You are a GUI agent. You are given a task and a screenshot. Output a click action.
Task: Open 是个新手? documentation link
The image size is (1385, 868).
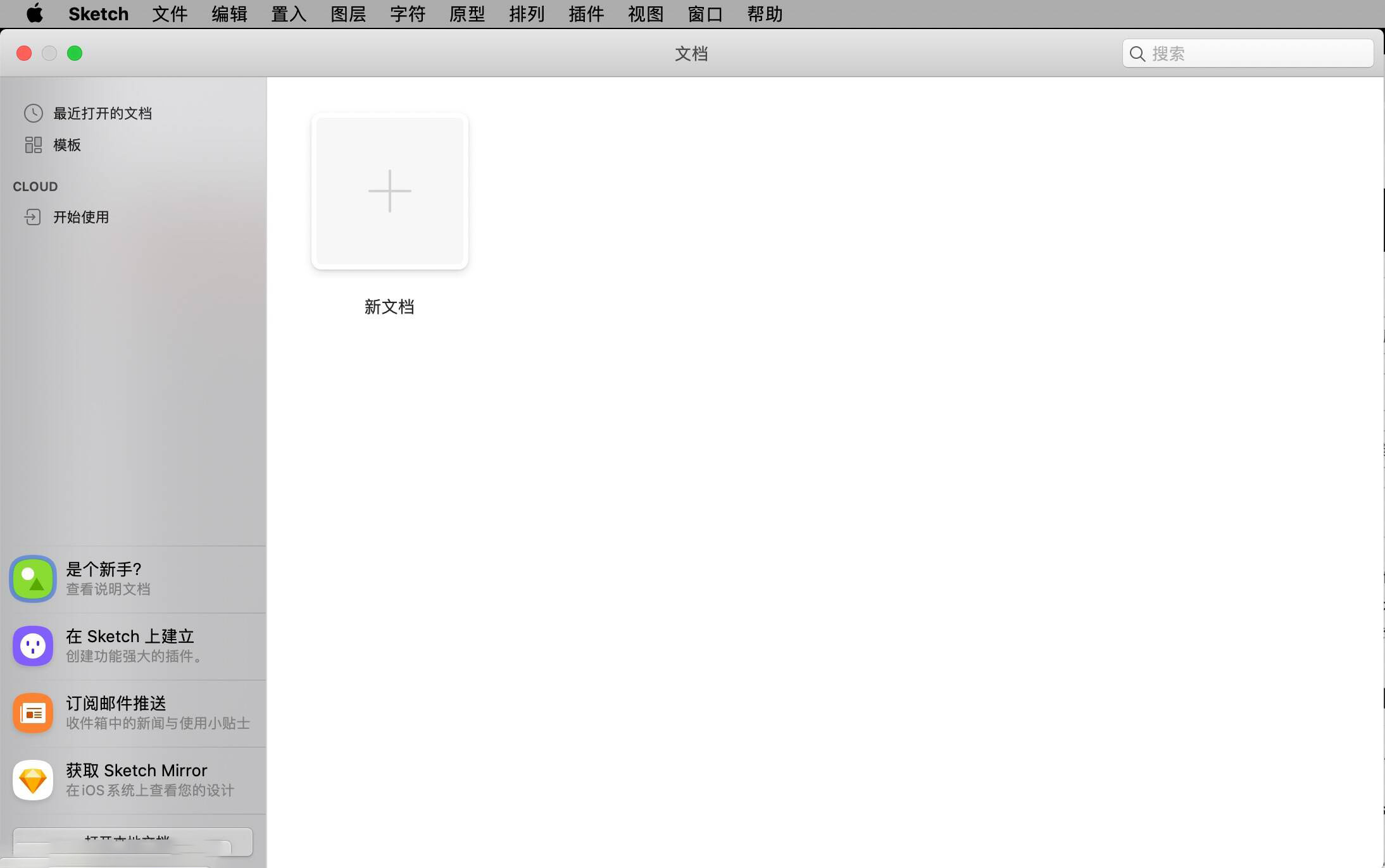pos(133,579)
